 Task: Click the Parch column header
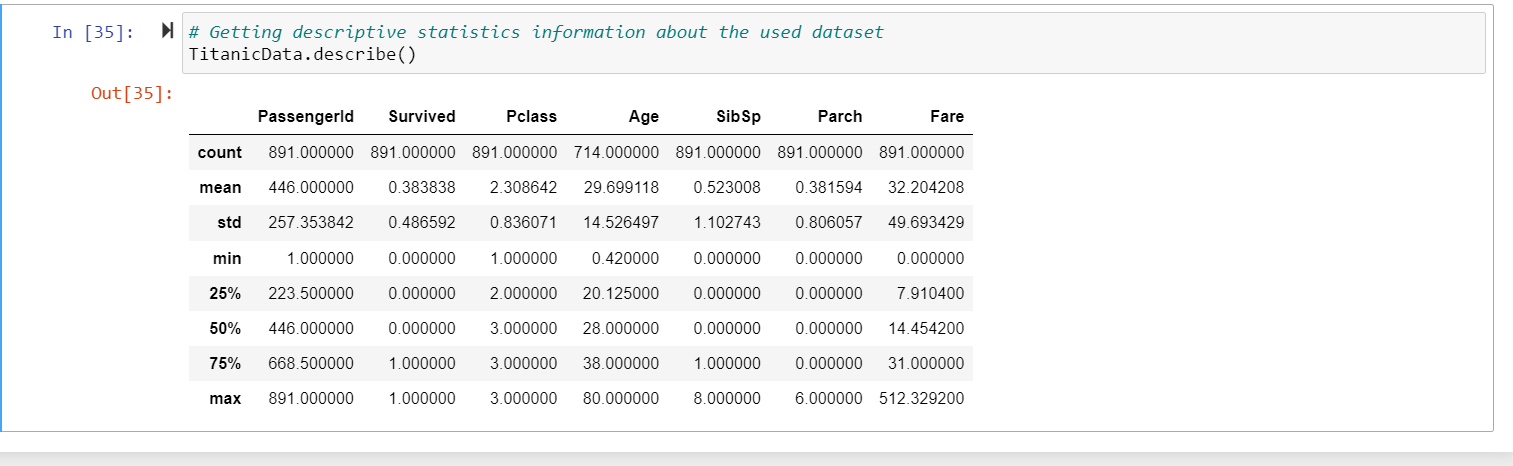click(x=840, y=116)
